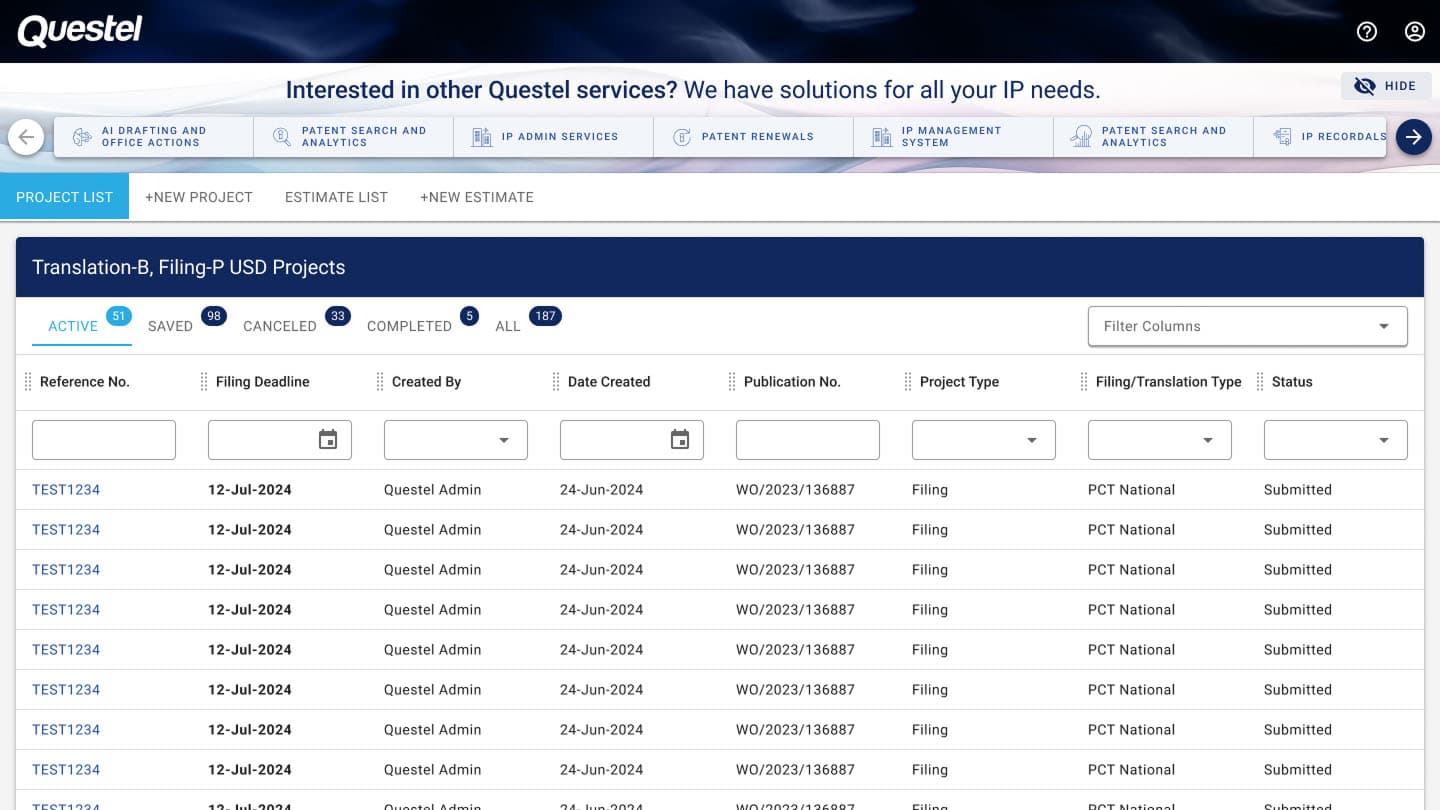The image size is (1440, 810).
Task: Click the Project Type column drag handle
Action: (908, 382)
